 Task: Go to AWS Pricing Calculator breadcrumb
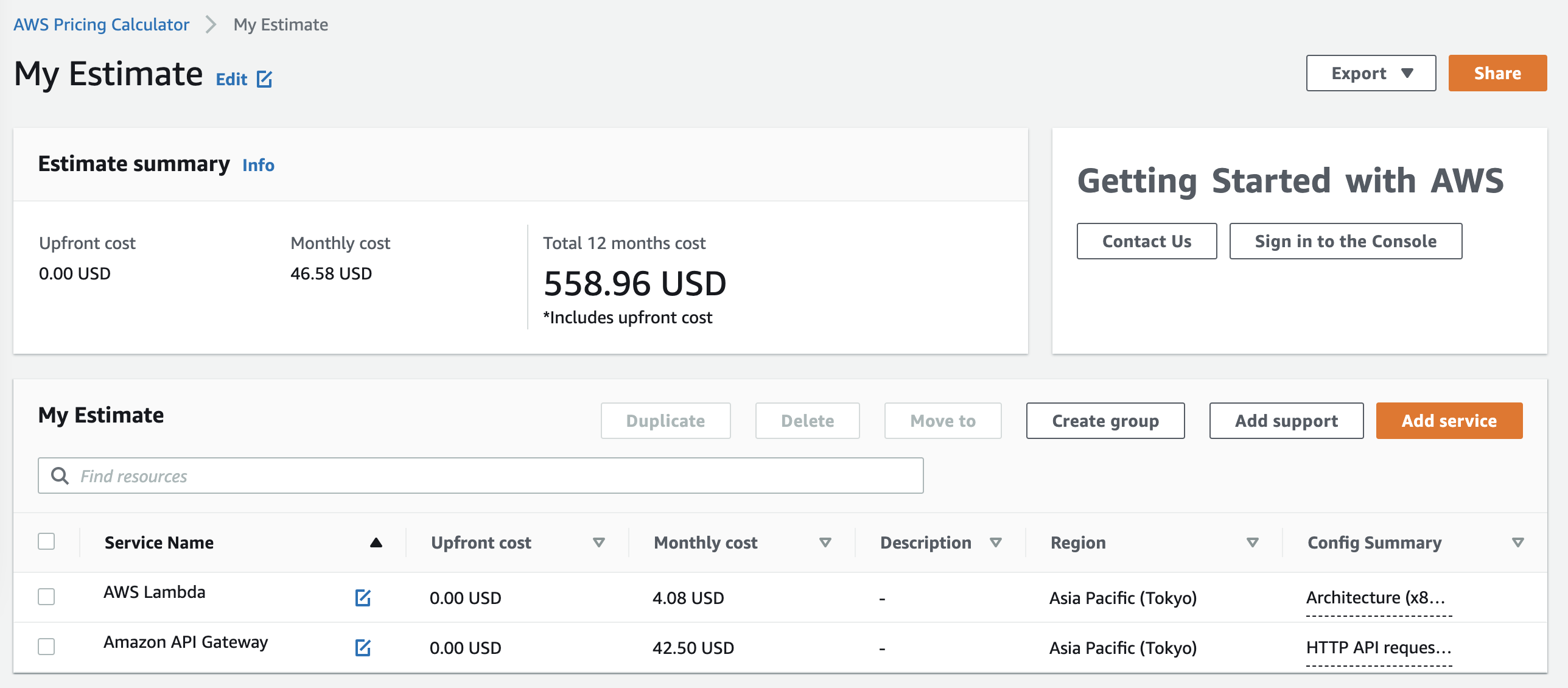(x=101, y=24)
